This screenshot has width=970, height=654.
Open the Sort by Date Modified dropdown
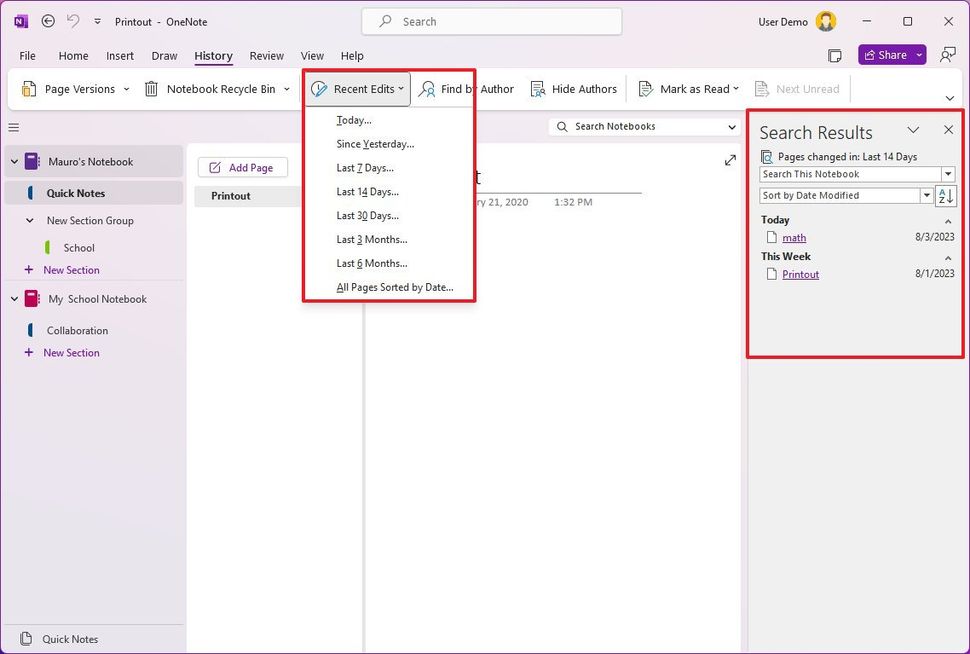point(926,195)
